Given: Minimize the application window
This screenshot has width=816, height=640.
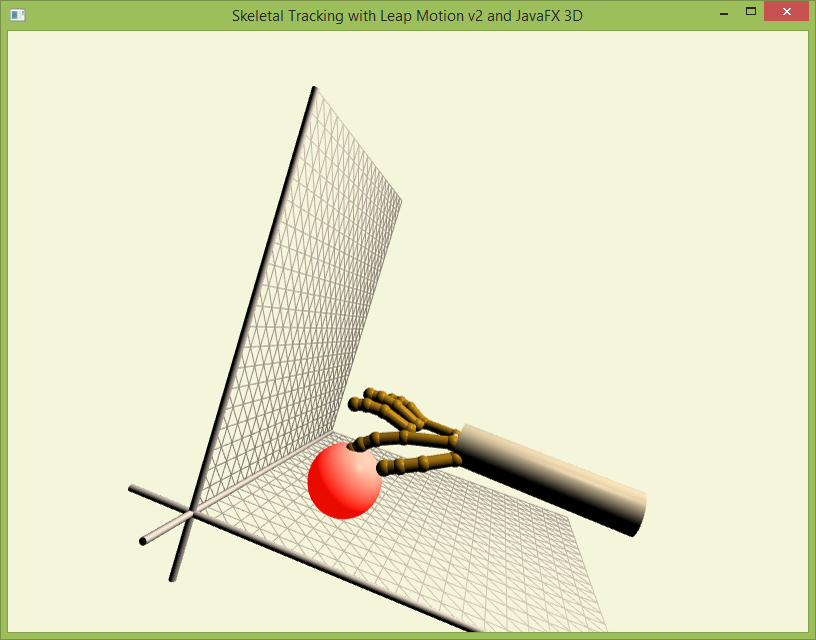Looking at the screenshot, I should click(x=723, y=12).
